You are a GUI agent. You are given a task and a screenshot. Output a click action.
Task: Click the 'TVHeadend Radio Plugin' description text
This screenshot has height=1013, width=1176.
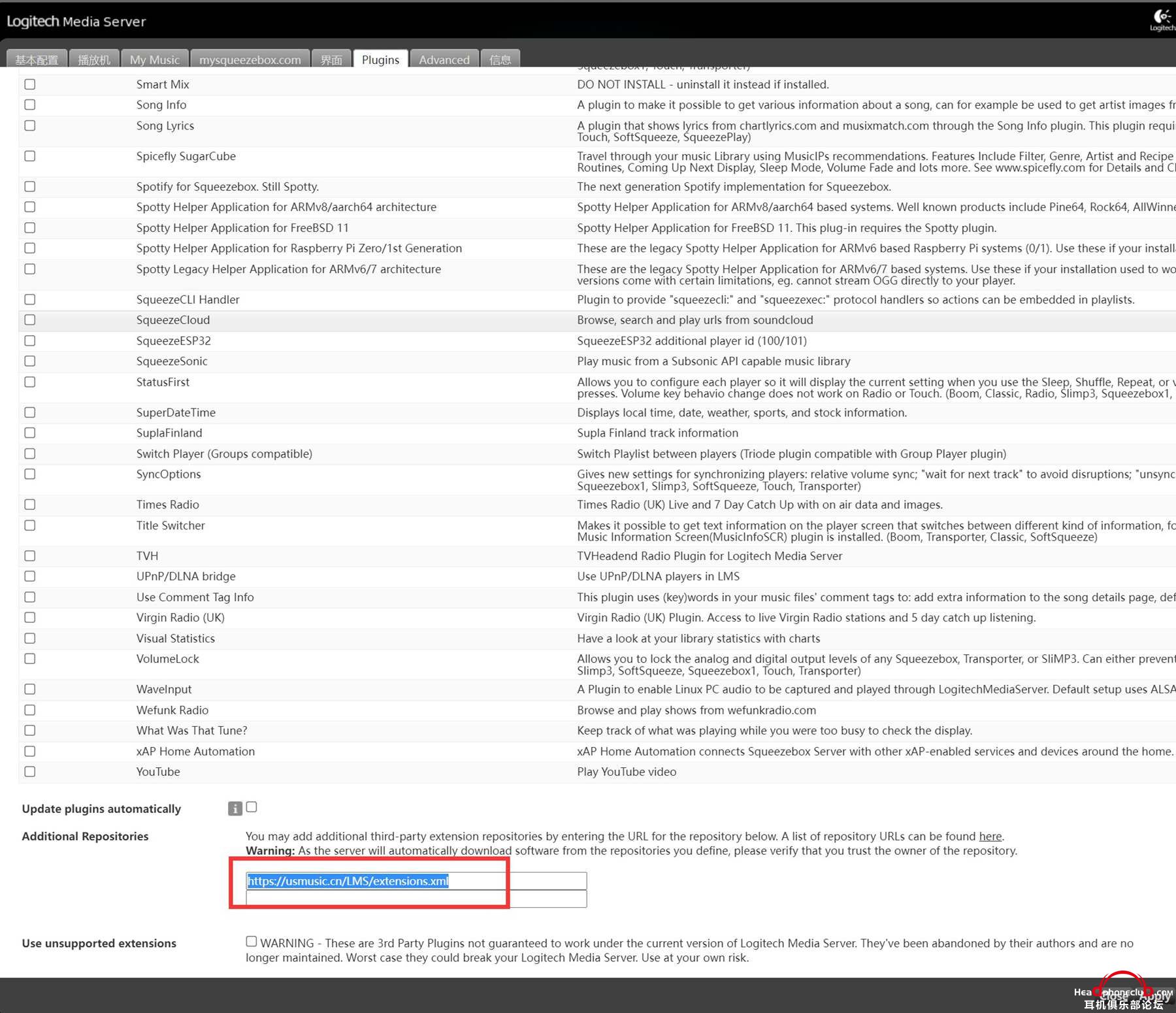710,556
